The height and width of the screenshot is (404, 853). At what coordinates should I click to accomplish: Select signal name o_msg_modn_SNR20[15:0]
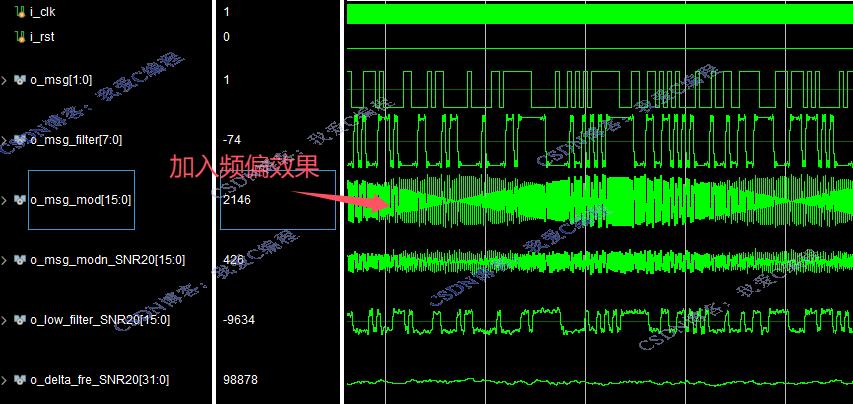pyautogui.click(x=107, y=260)
